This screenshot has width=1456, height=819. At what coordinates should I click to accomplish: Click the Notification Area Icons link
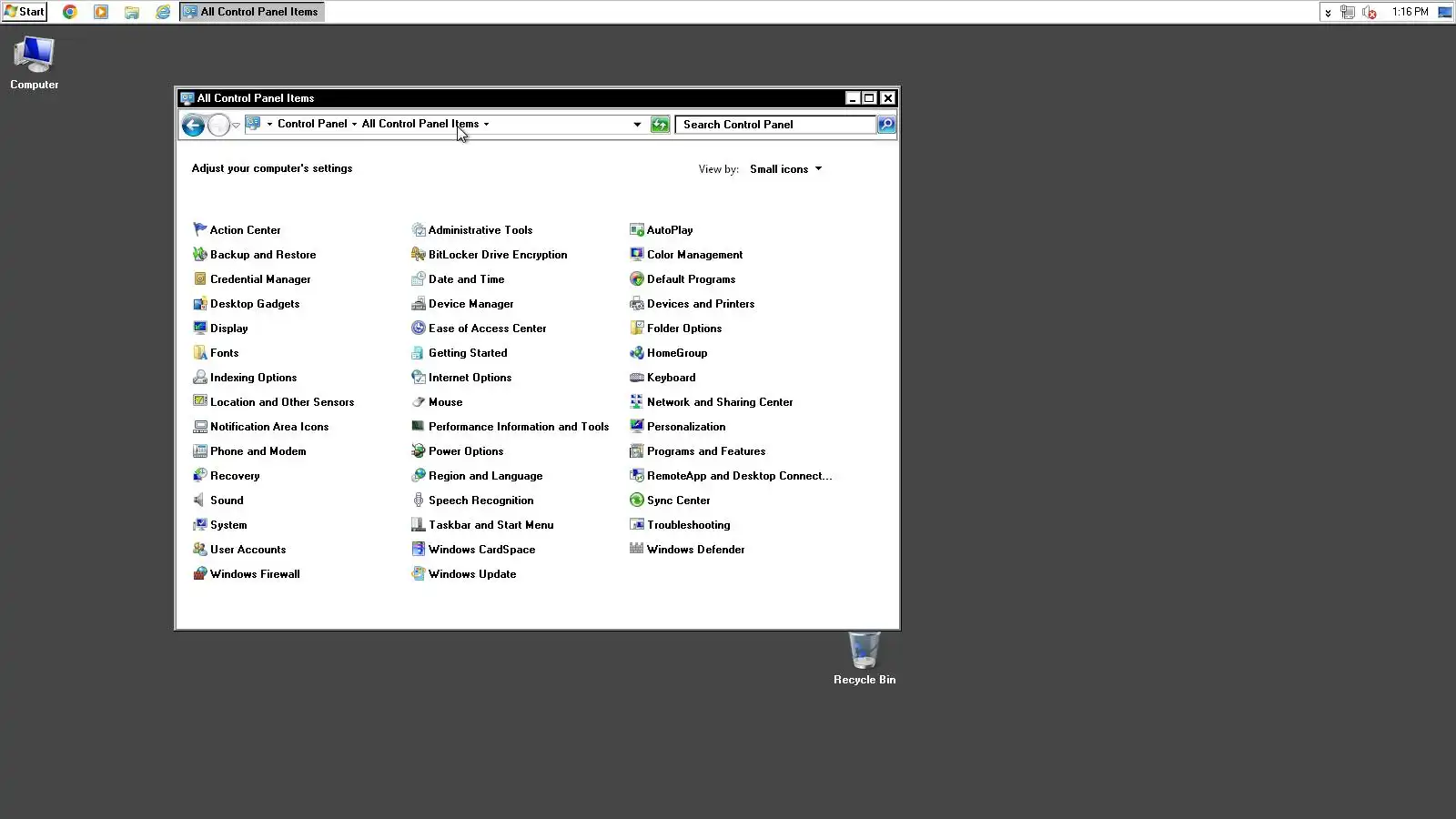269,426
